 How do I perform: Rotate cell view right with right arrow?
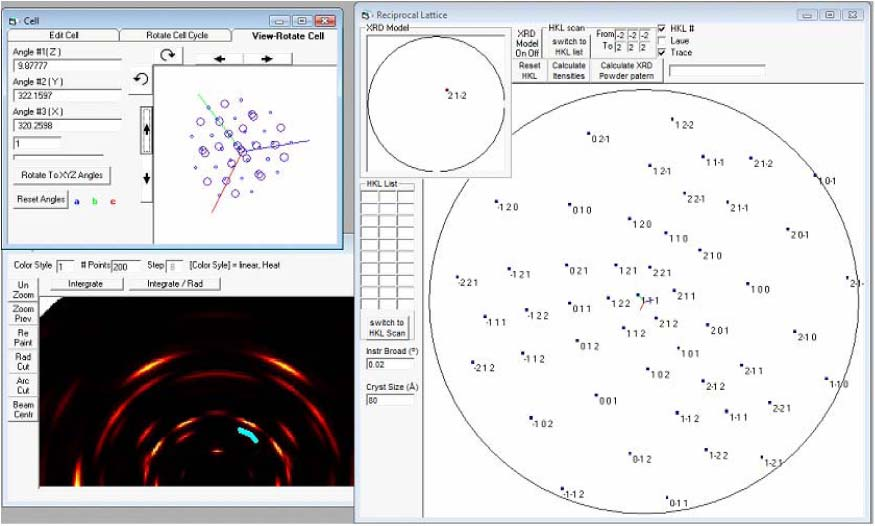pyautogui.click(x=267, y=59)
